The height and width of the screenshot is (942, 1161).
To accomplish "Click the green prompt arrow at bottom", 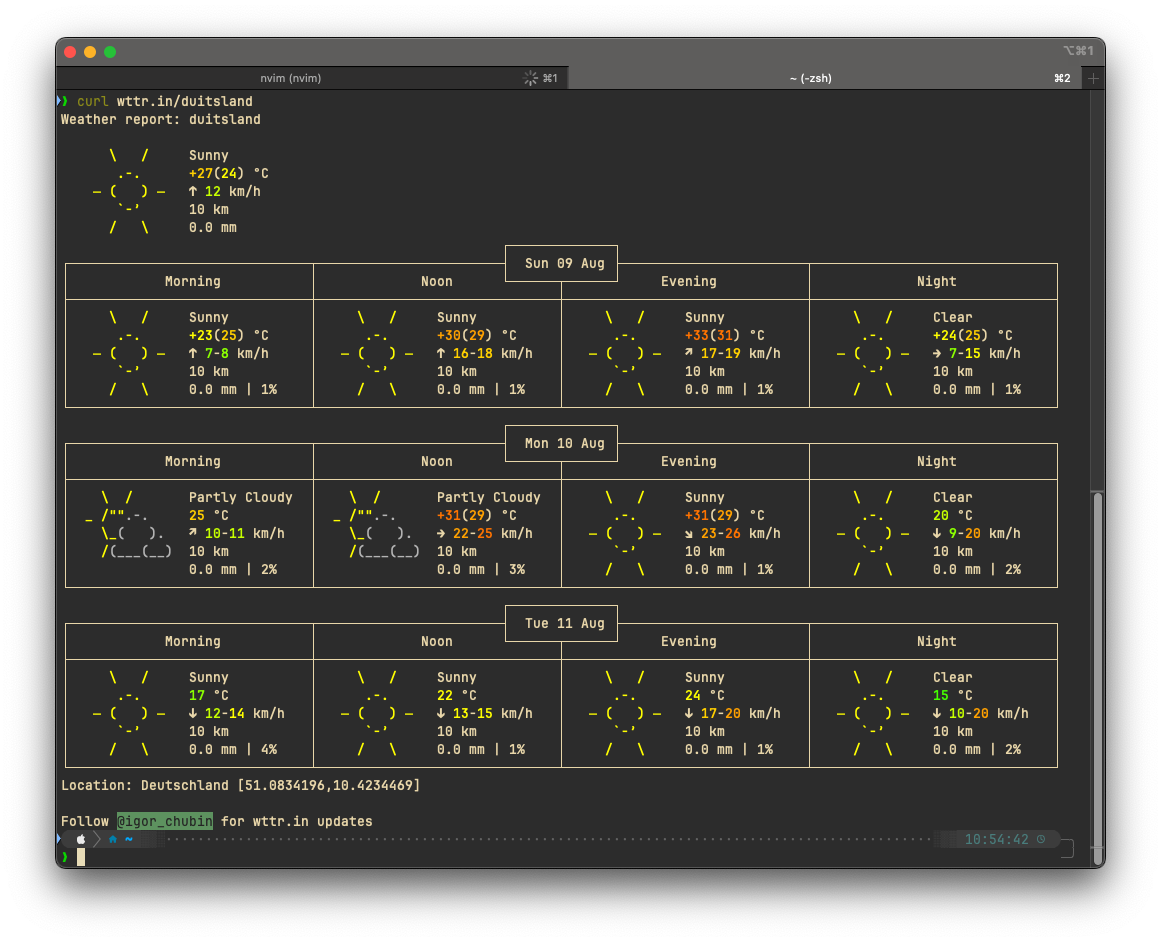I will (x=65, y=857).
